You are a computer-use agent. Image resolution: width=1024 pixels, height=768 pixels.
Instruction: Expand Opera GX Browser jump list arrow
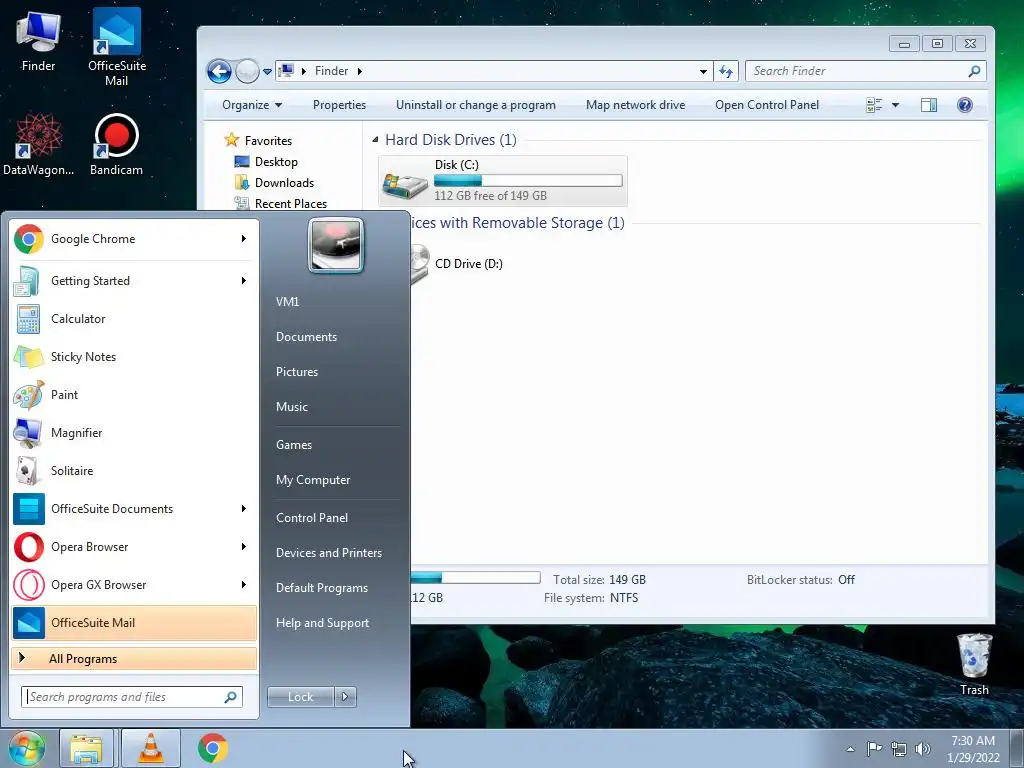point(244,584)
